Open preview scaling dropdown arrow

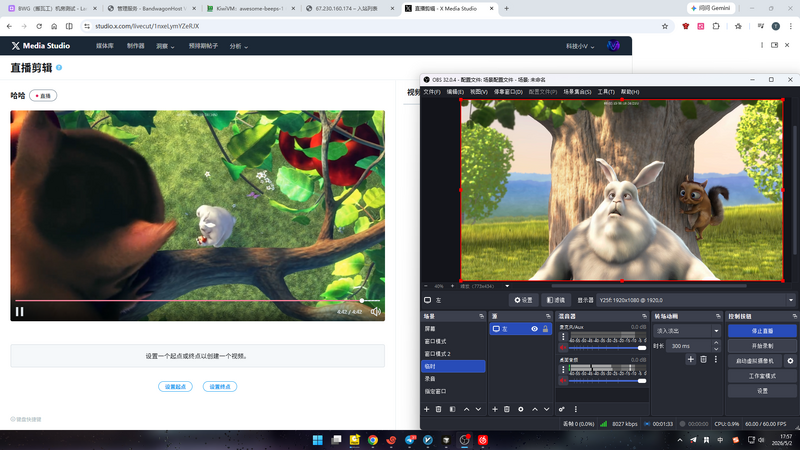tap(507, 286)
